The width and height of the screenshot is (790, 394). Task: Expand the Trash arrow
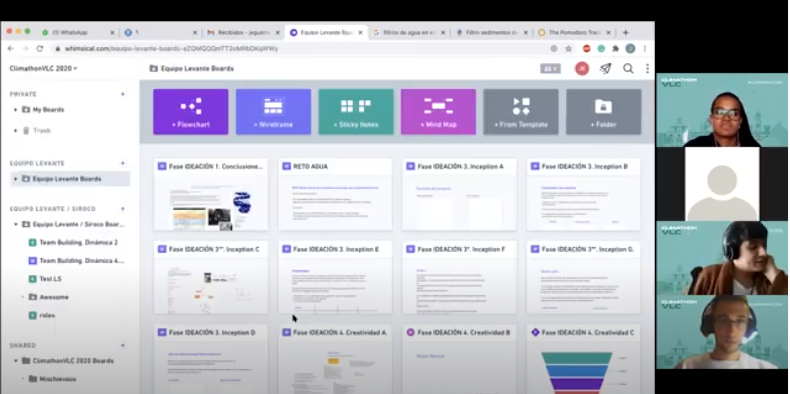pyautogui.click(x=16, y=130)
